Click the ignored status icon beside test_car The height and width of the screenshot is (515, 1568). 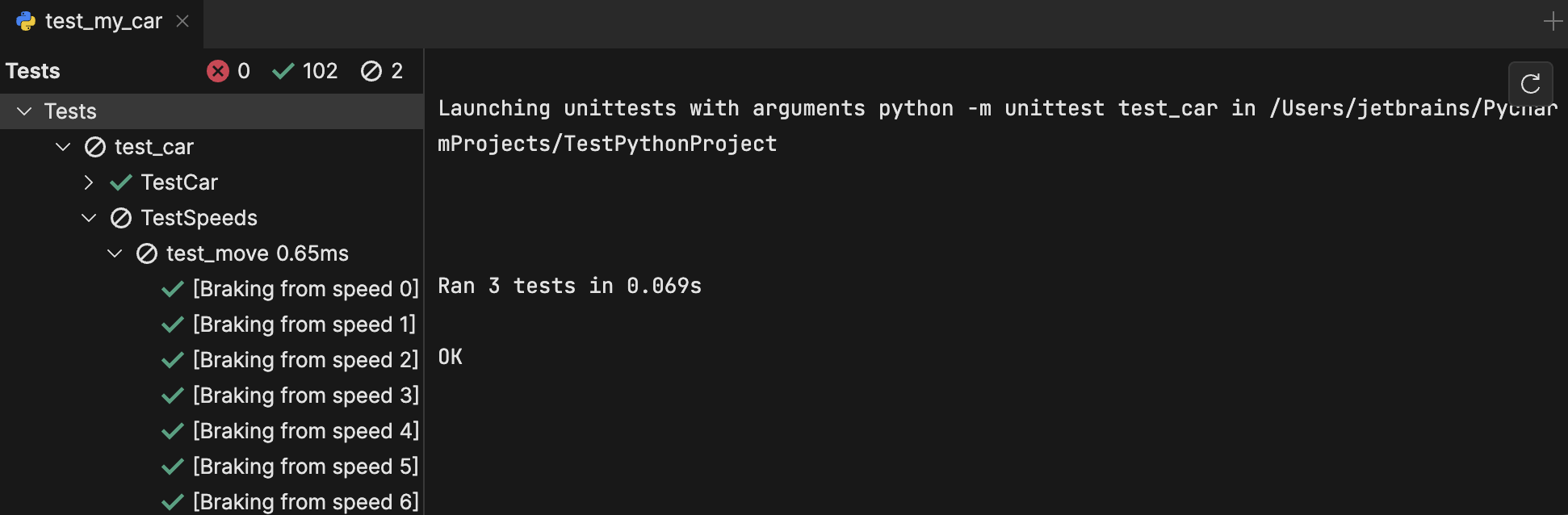[95, 147]
